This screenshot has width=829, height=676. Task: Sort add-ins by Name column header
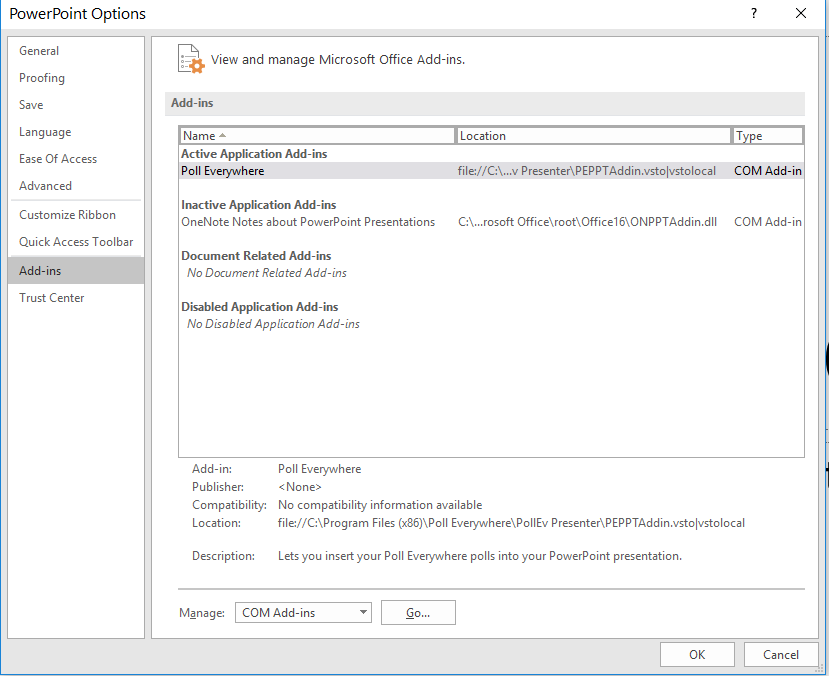[316, 136]
